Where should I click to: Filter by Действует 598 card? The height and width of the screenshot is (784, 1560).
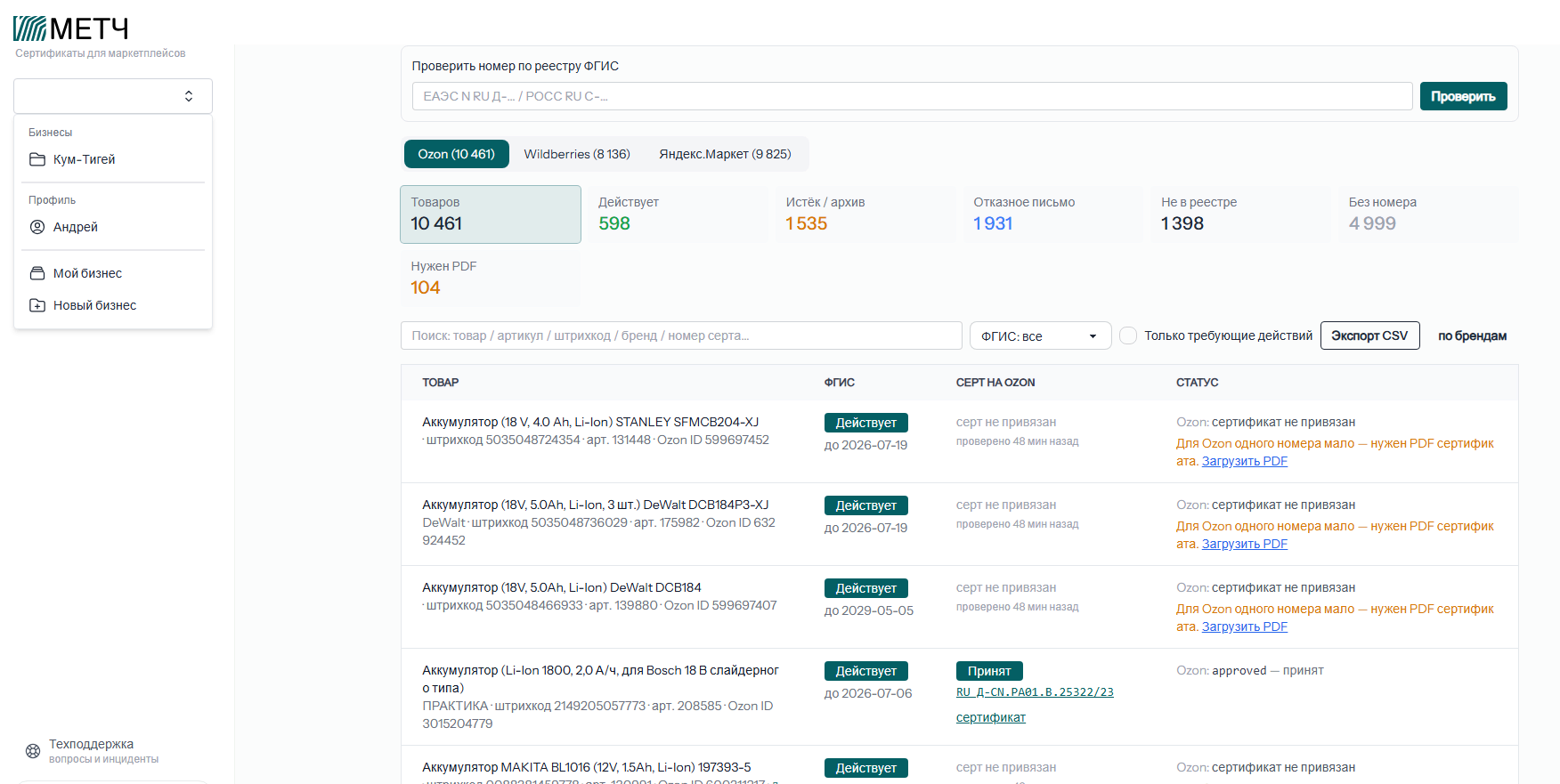[x=678, y=214]
